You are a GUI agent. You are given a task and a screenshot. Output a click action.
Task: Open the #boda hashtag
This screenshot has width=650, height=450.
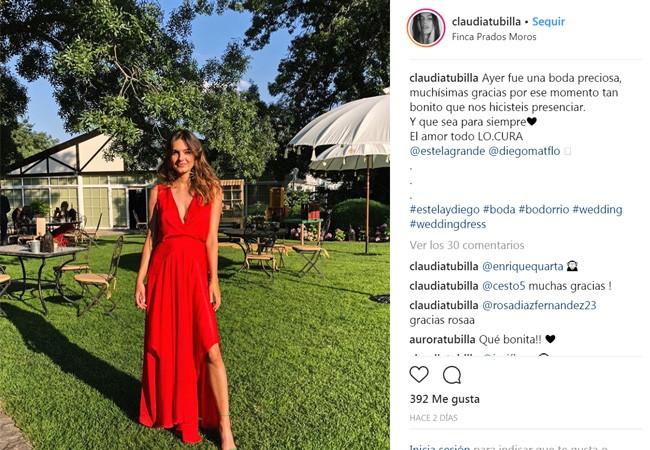coord(499,210)
